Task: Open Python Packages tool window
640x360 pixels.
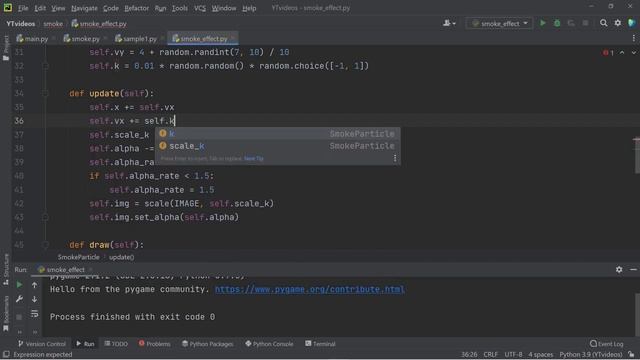Action: pyautogui.click(x=207, y=344)
